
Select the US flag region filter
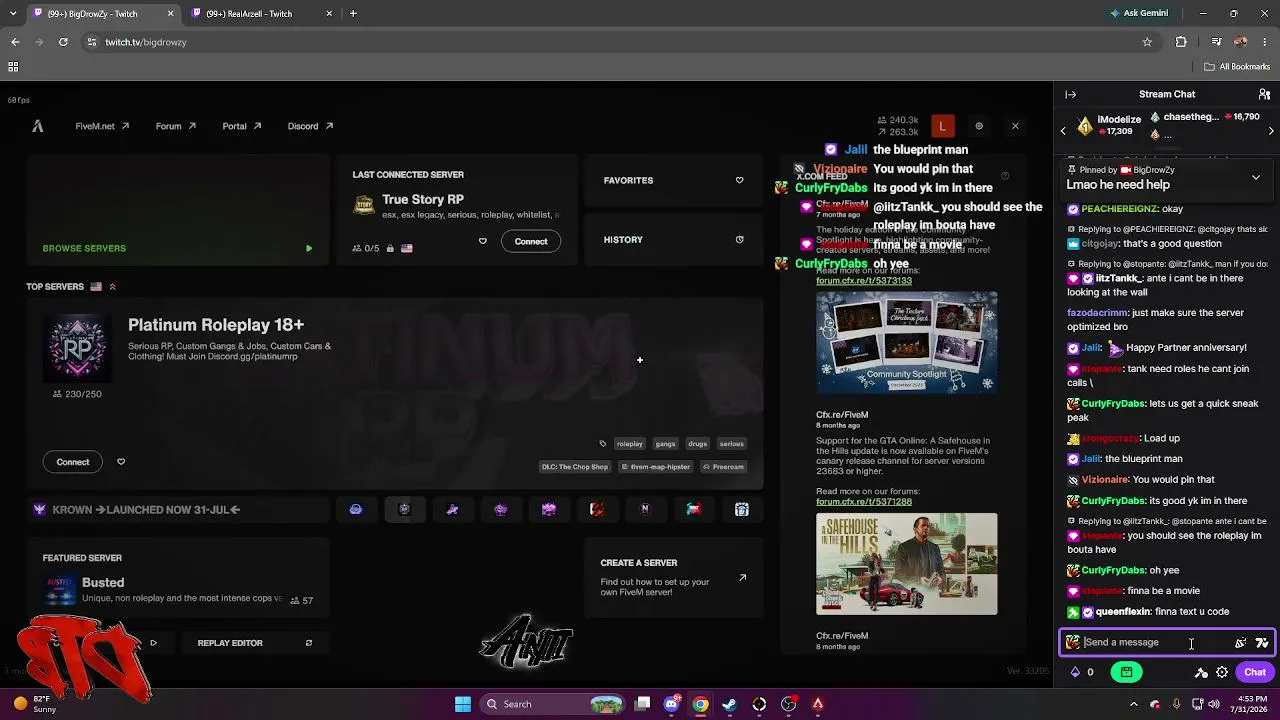pyautogui.click(x=96, y=287)
